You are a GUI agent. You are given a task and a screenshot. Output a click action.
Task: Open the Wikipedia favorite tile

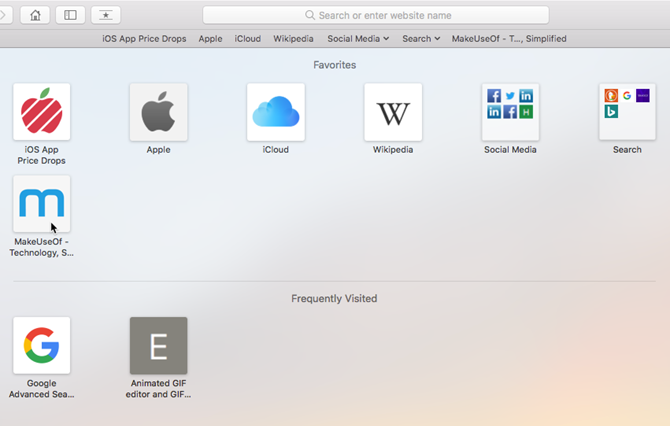pyautogui.click(x=392, y=112)
